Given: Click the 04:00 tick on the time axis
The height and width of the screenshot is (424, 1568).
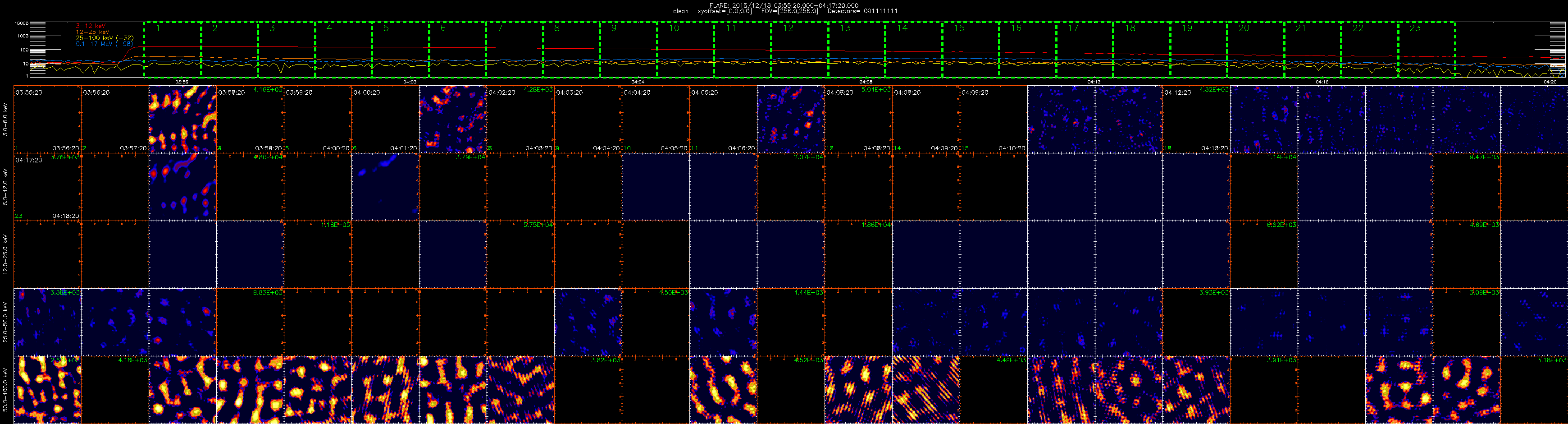Looking at the screenshot, I should click(410, 82).
